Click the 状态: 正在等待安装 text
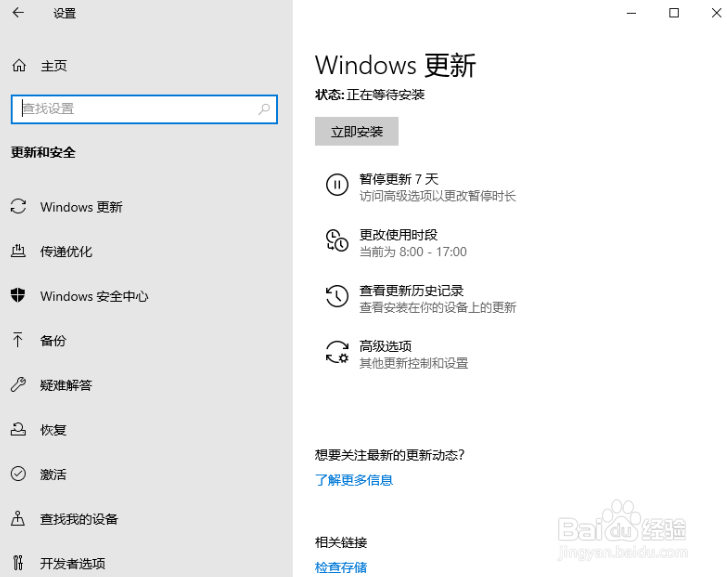Viewport: 727px width, 577px height. click(370, 95)
